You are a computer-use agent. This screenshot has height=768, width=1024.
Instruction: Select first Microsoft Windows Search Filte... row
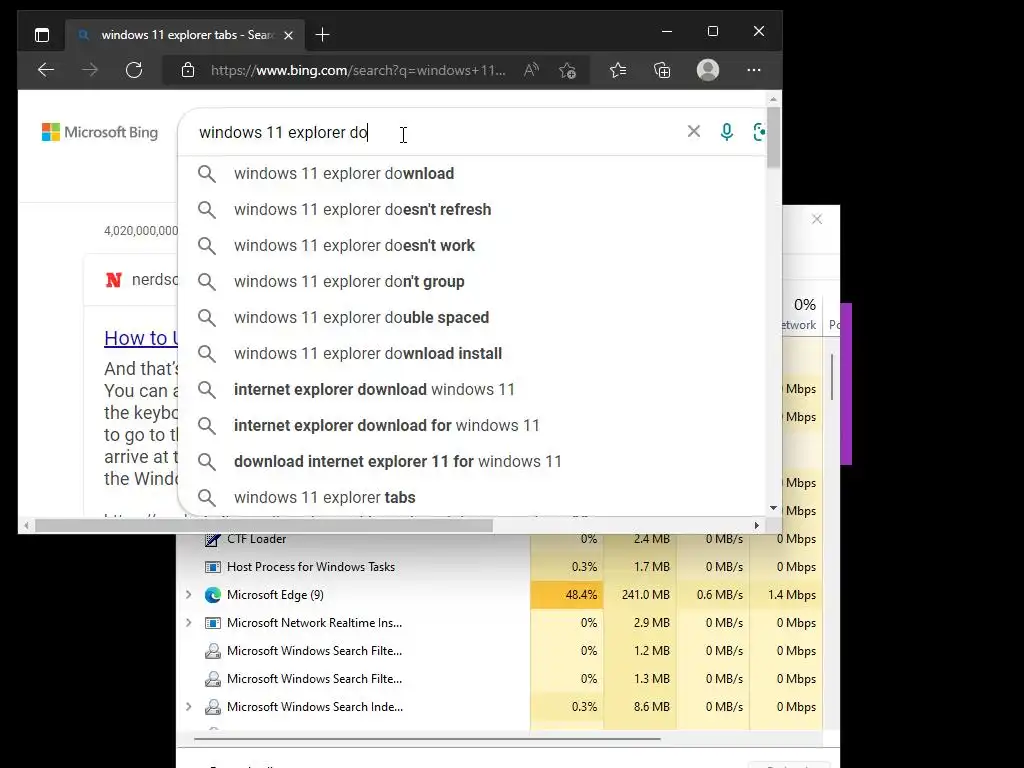point(500,650)
